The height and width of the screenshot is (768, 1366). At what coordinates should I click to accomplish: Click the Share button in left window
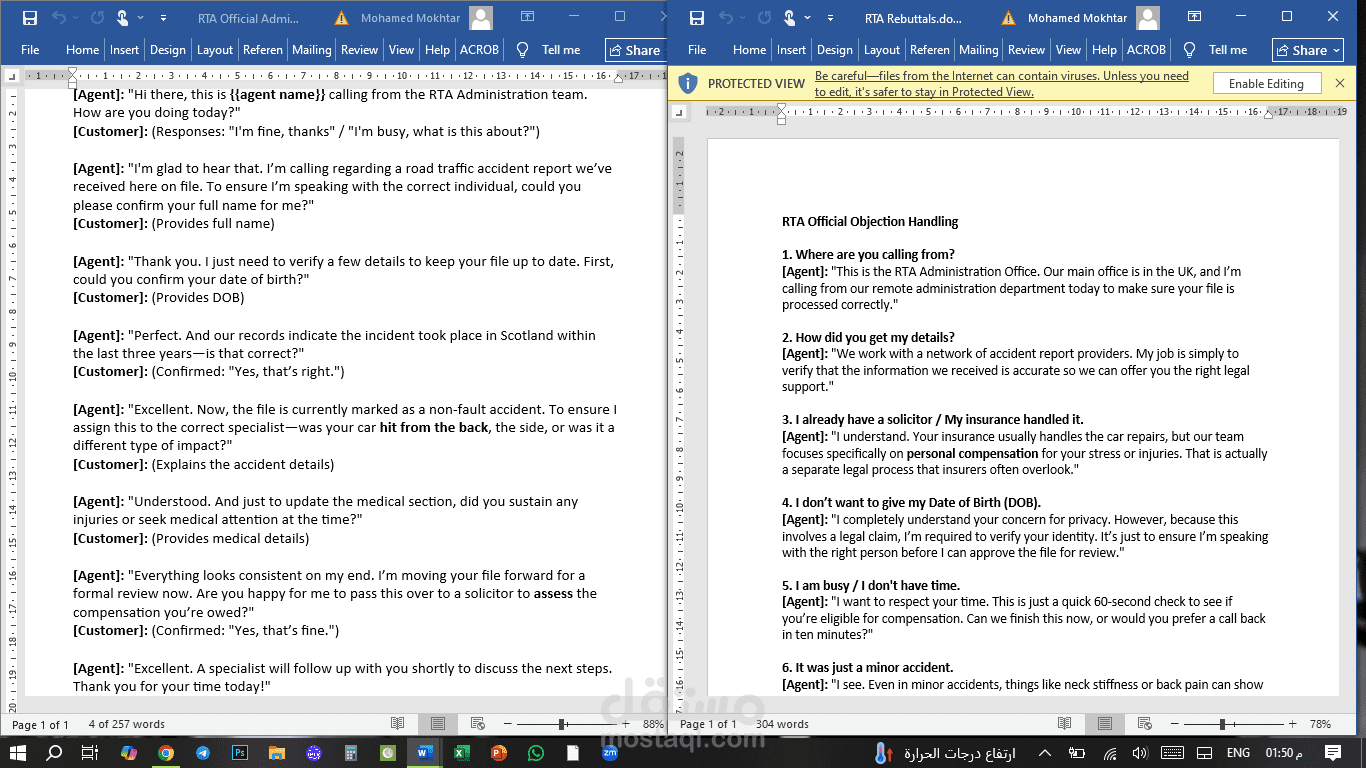(x=635, y=50)
